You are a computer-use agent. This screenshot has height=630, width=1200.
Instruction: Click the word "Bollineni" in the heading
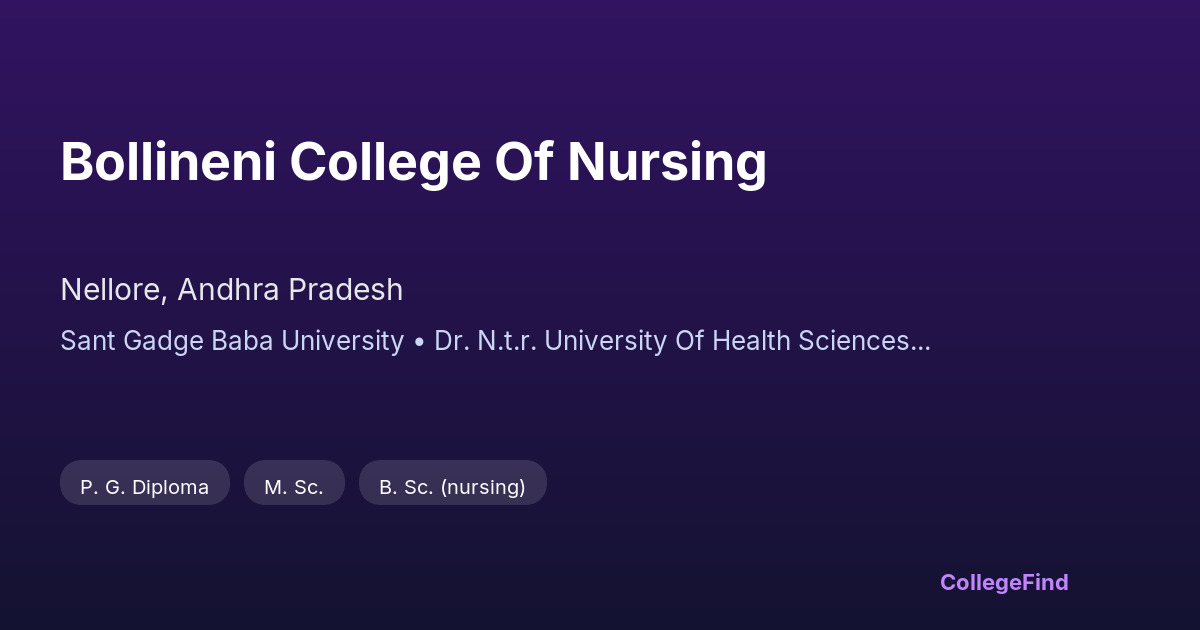coord(168,162)
